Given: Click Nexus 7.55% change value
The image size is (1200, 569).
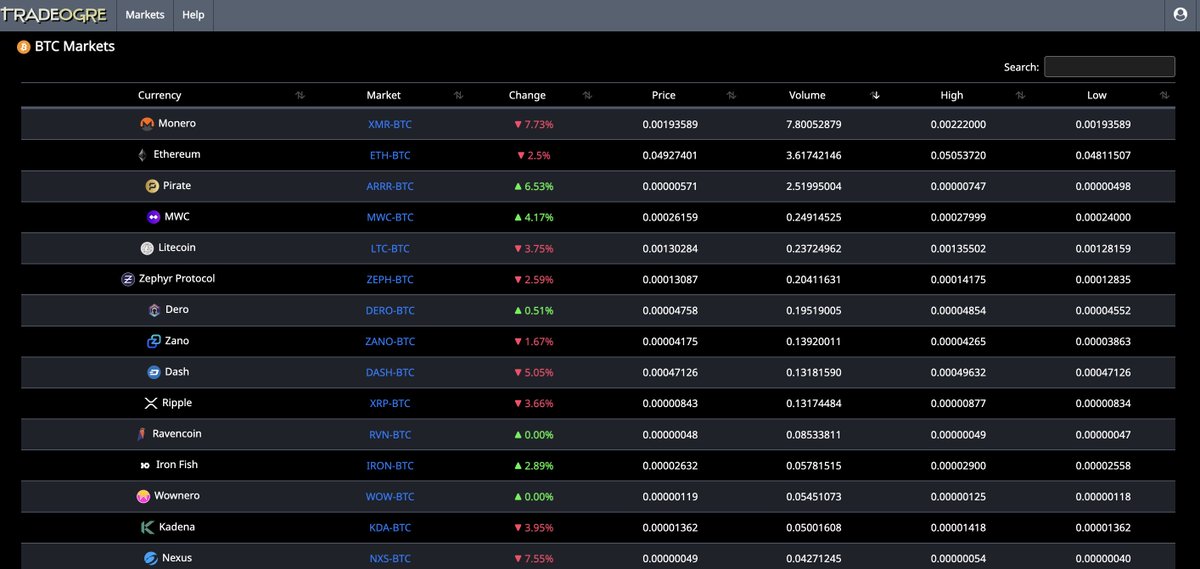Looking at the screenshot, I should 533,559.
